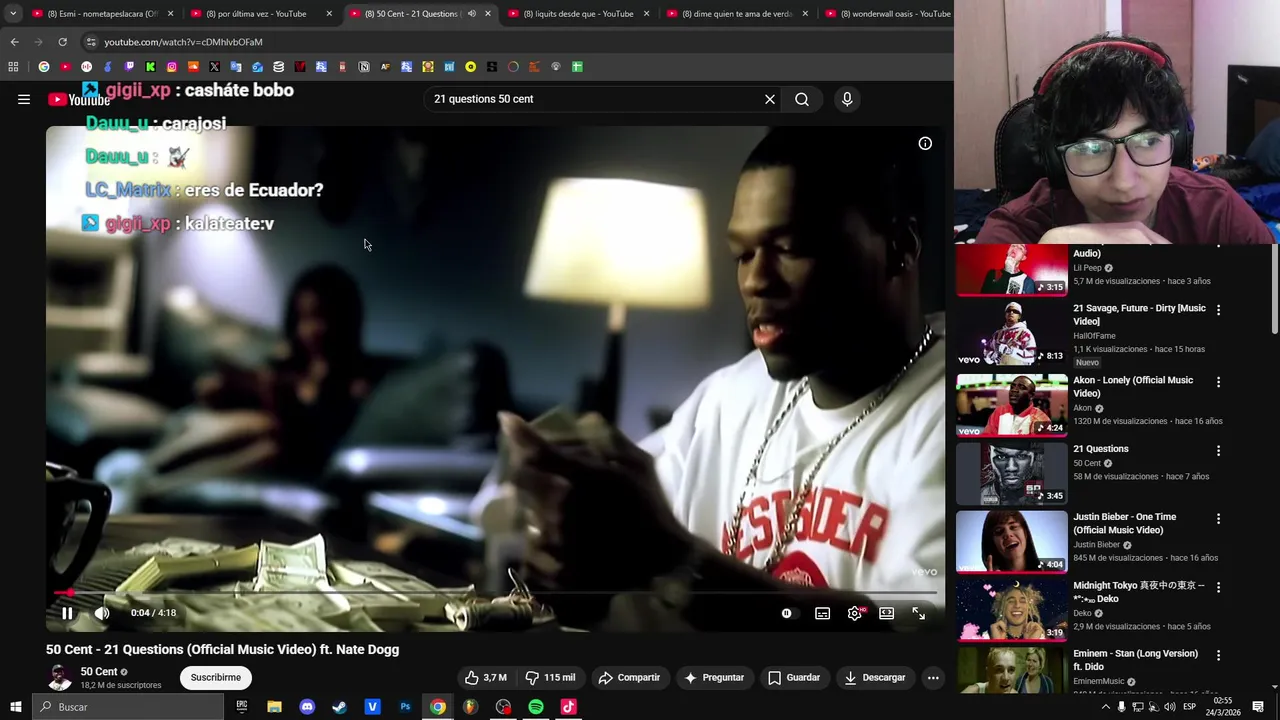Screen dimensions: 1280x720
Task: Open Chrome tab search dropdown
Action: (13, 14)
